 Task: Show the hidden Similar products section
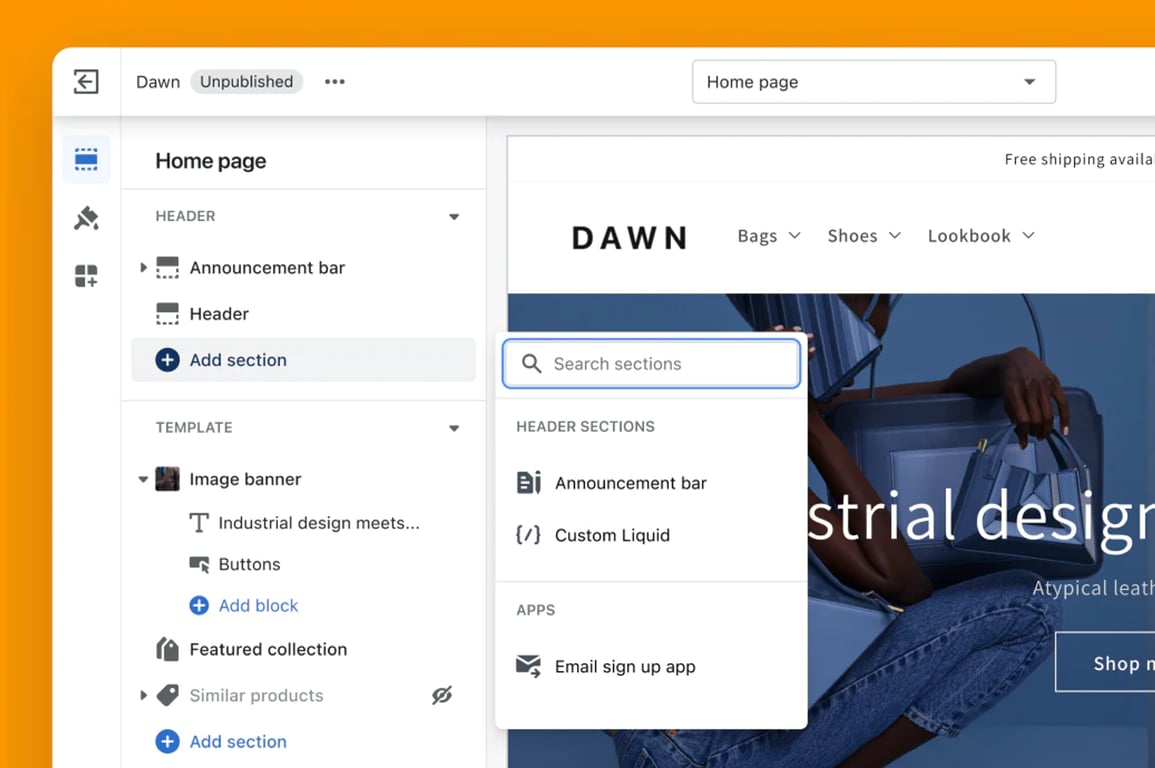(x=441, y=695)
